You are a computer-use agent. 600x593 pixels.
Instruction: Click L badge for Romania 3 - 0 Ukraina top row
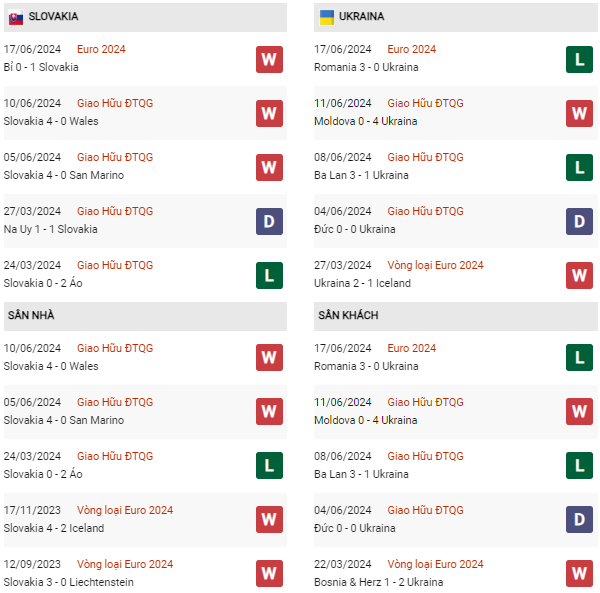coord(579,59)
